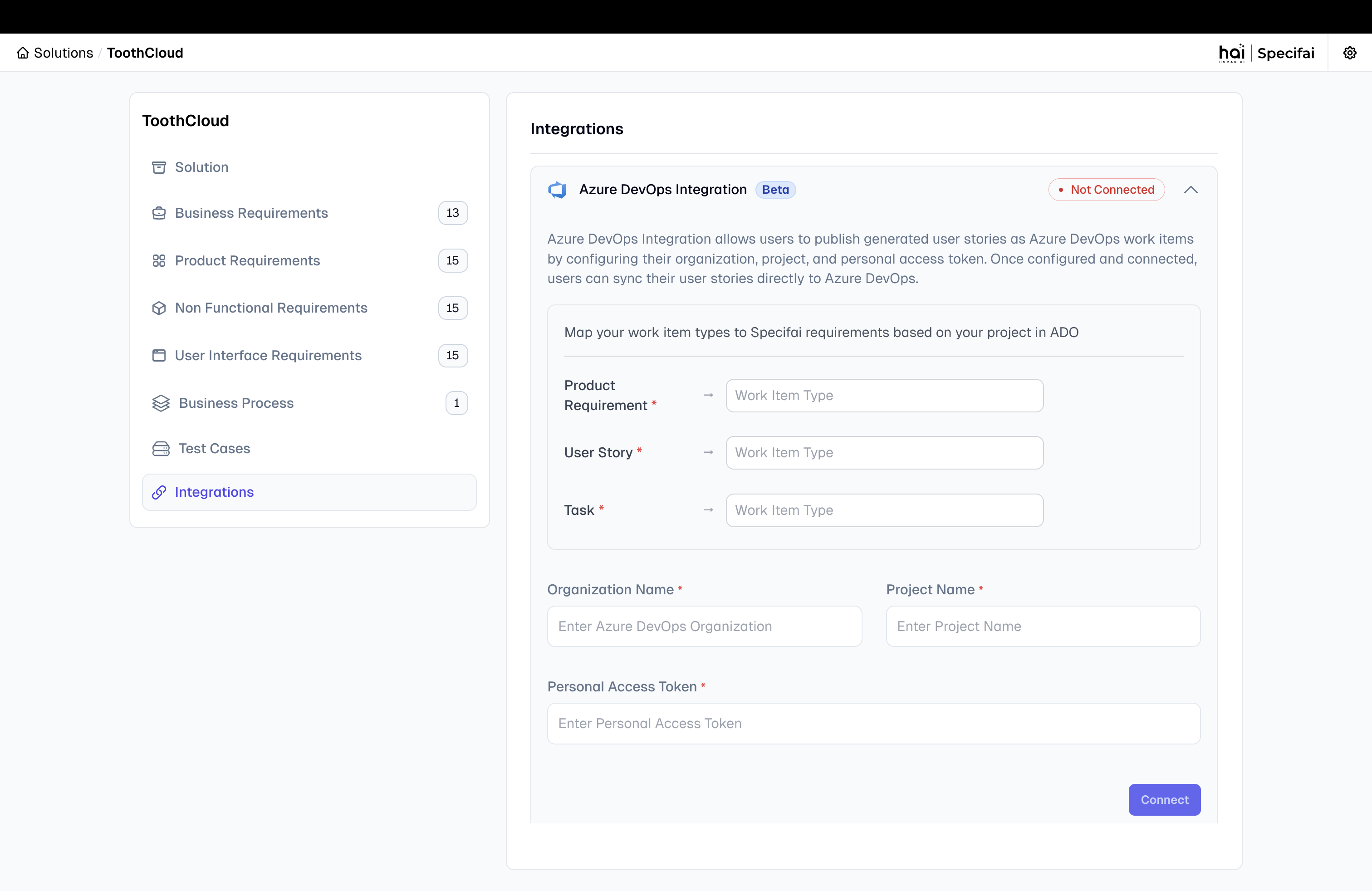Screen dimensions: 1372x891
Task: Open the Solution section
Action: click(309, 167)
